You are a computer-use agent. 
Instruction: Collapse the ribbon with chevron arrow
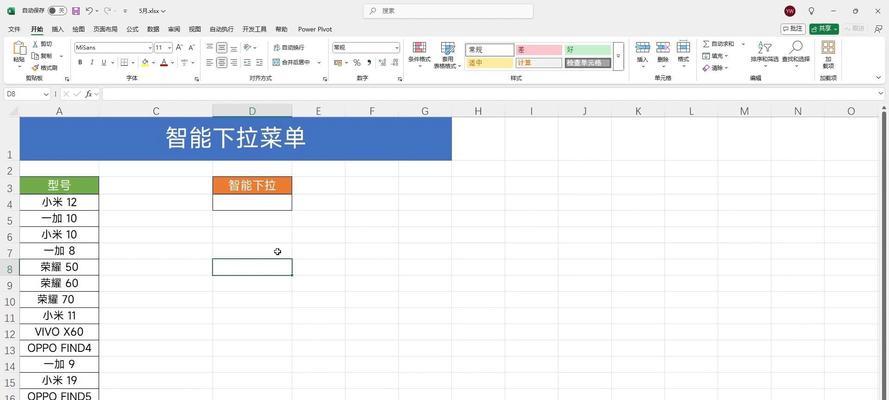(879, 78)
